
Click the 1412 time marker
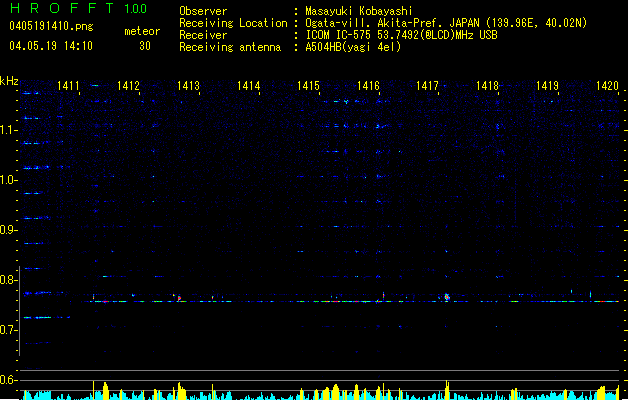[128, 86]
